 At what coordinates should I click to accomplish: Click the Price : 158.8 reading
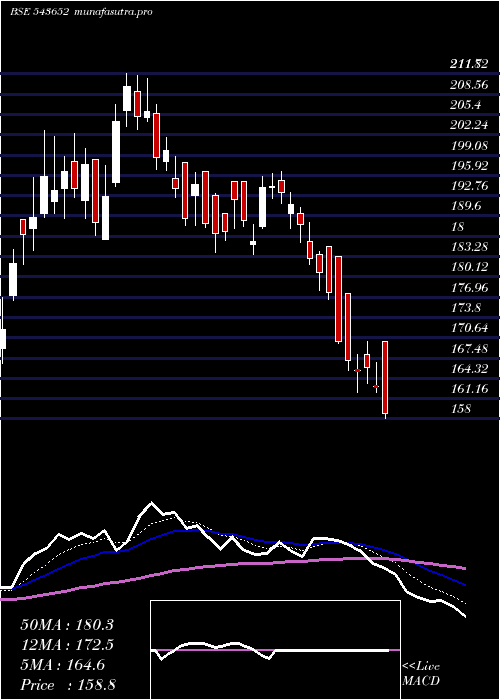70,685
